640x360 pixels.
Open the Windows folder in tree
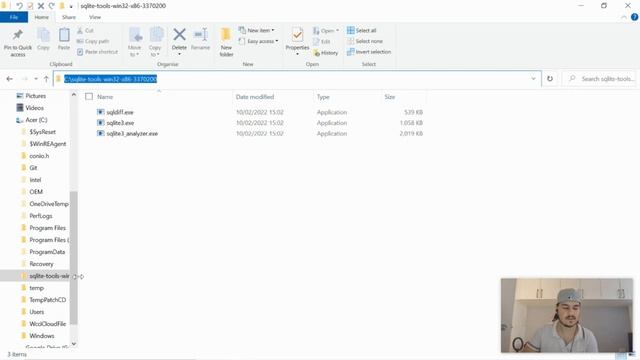tap(42, 336)
